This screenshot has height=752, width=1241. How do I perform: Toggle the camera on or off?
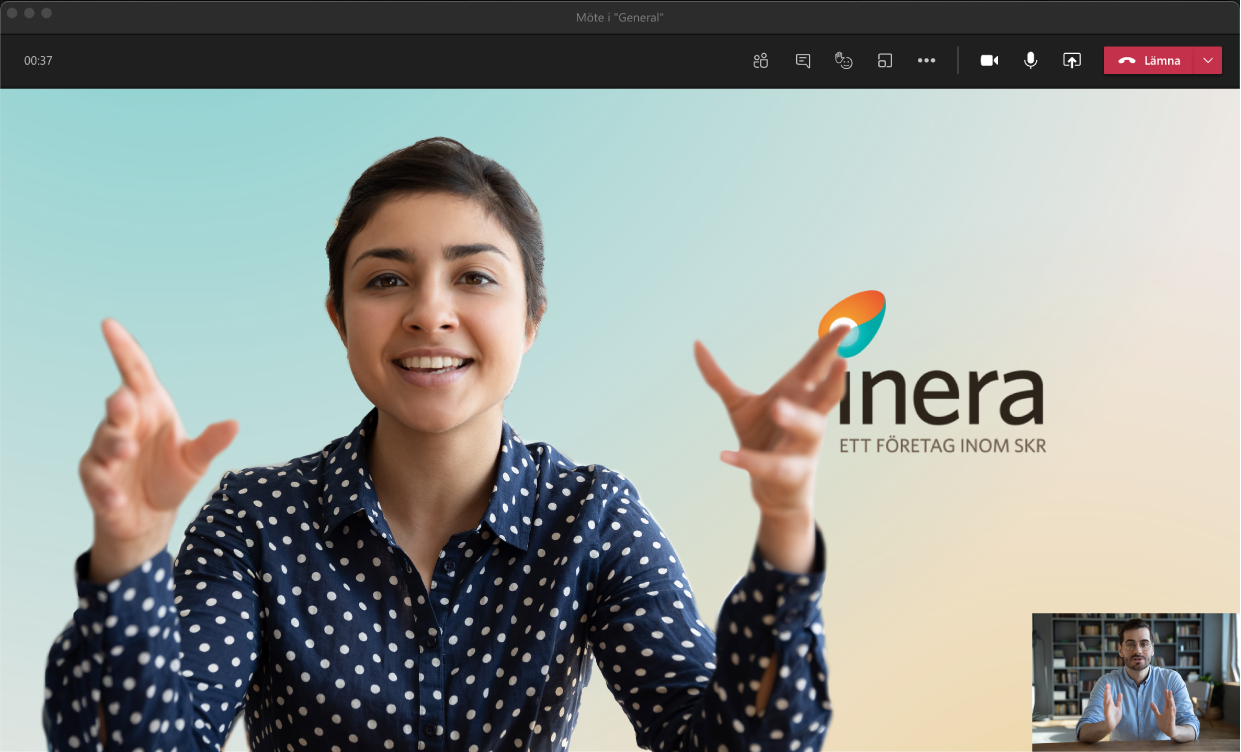click(989, 60)
